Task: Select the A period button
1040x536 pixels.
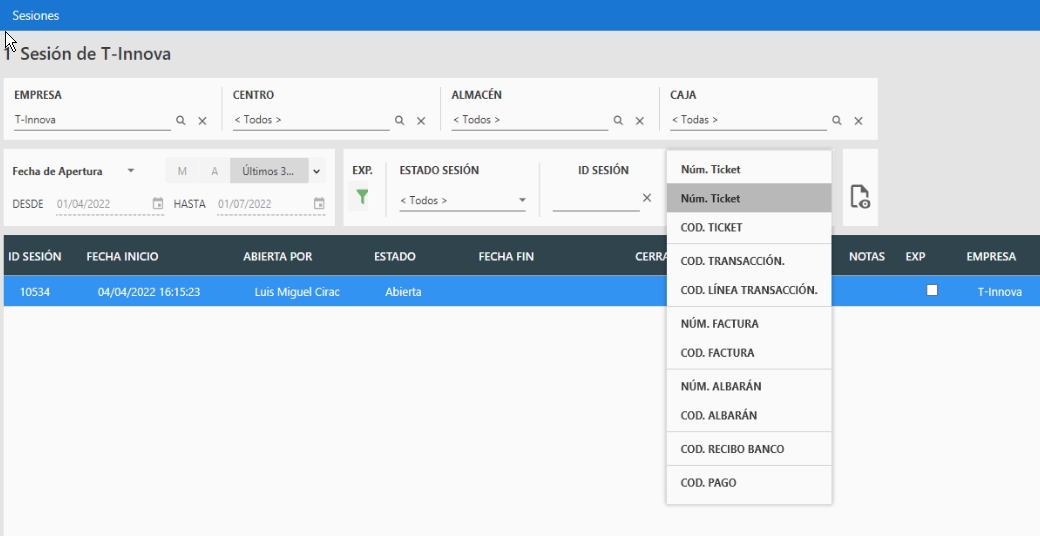Action: [x=214, y=171]
